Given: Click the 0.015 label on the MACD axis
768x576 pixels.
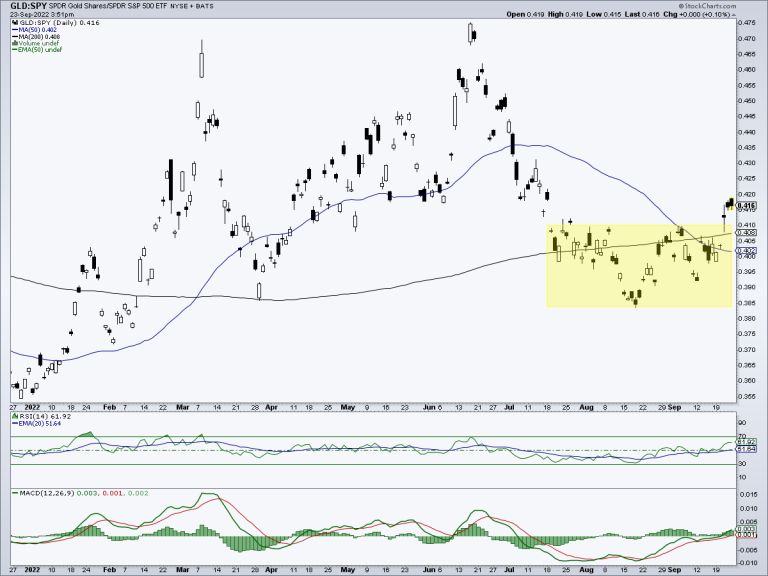Looking at the screenshot, I should [746, 495].
